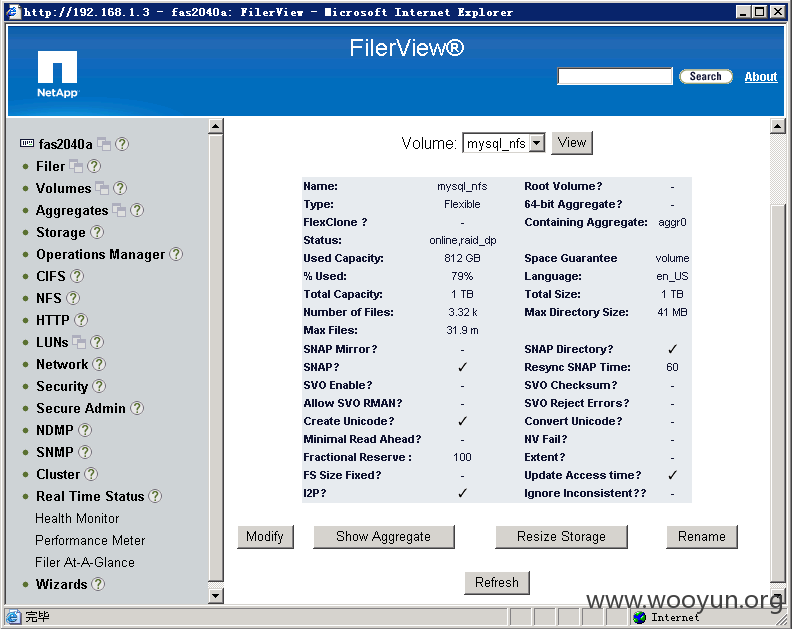This screenshot has height=629, width=792.
Task: Expand the LUNs menu item
Action: (x=52, y=342)
